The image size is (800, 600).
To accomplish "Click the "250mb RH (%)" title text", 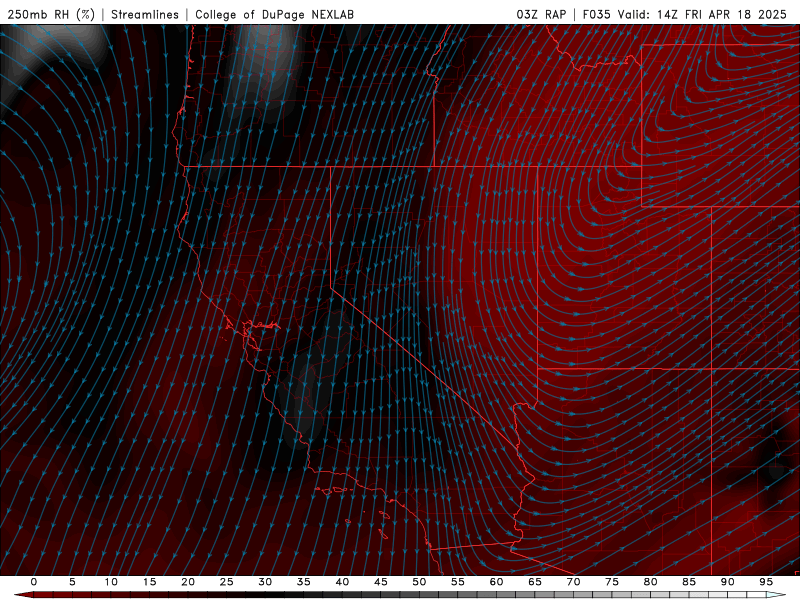I will [51, 15].
